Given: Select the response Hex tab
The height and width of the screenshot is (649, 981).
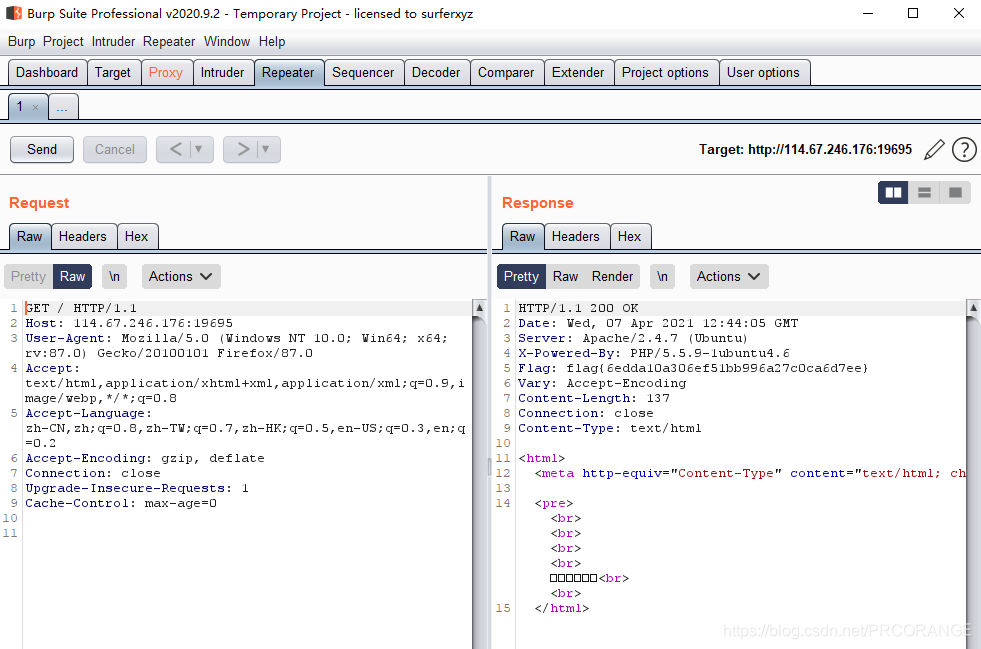Looking at the screenshot, I should (x=629, y=237).
